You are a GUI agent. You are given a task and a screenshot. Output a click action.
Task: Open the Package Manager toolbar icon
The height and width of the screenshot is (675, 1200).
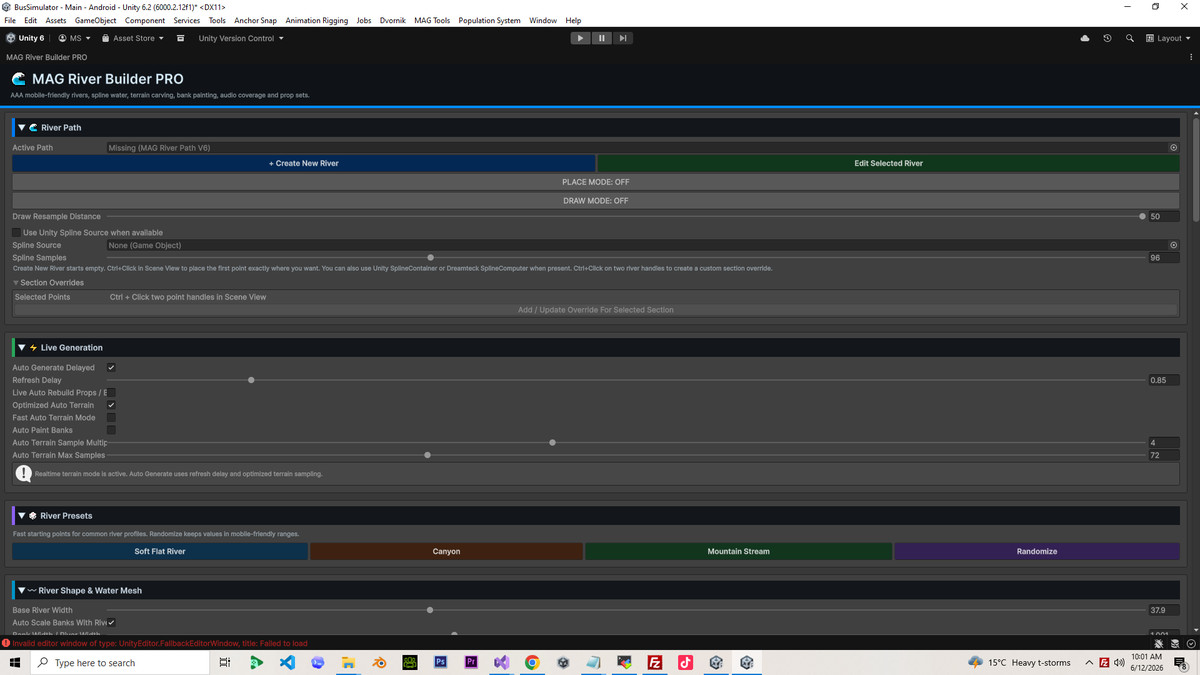coord(180,38)
